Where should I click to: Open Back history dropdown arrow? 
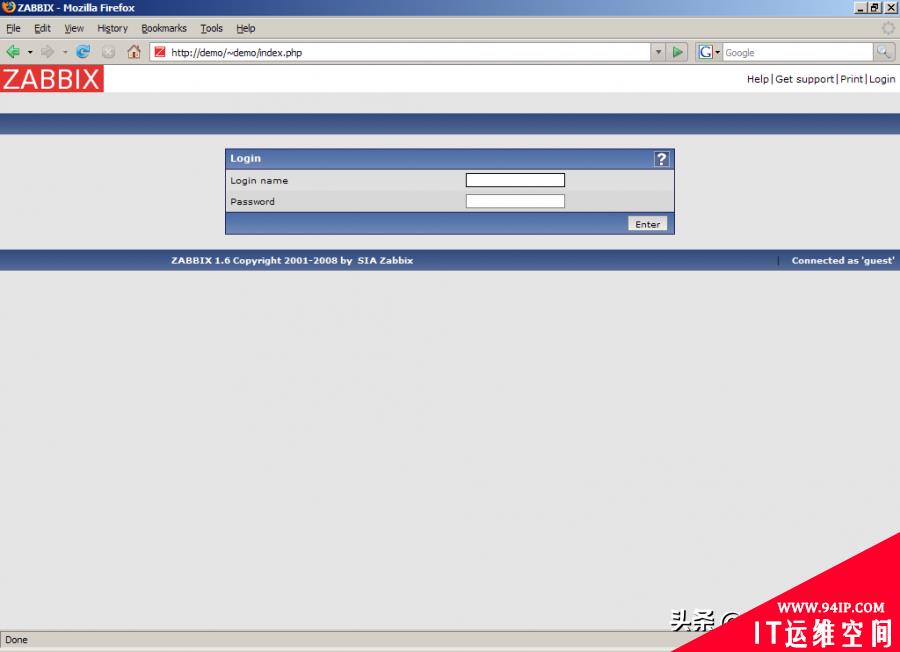(x=30, y=52)
